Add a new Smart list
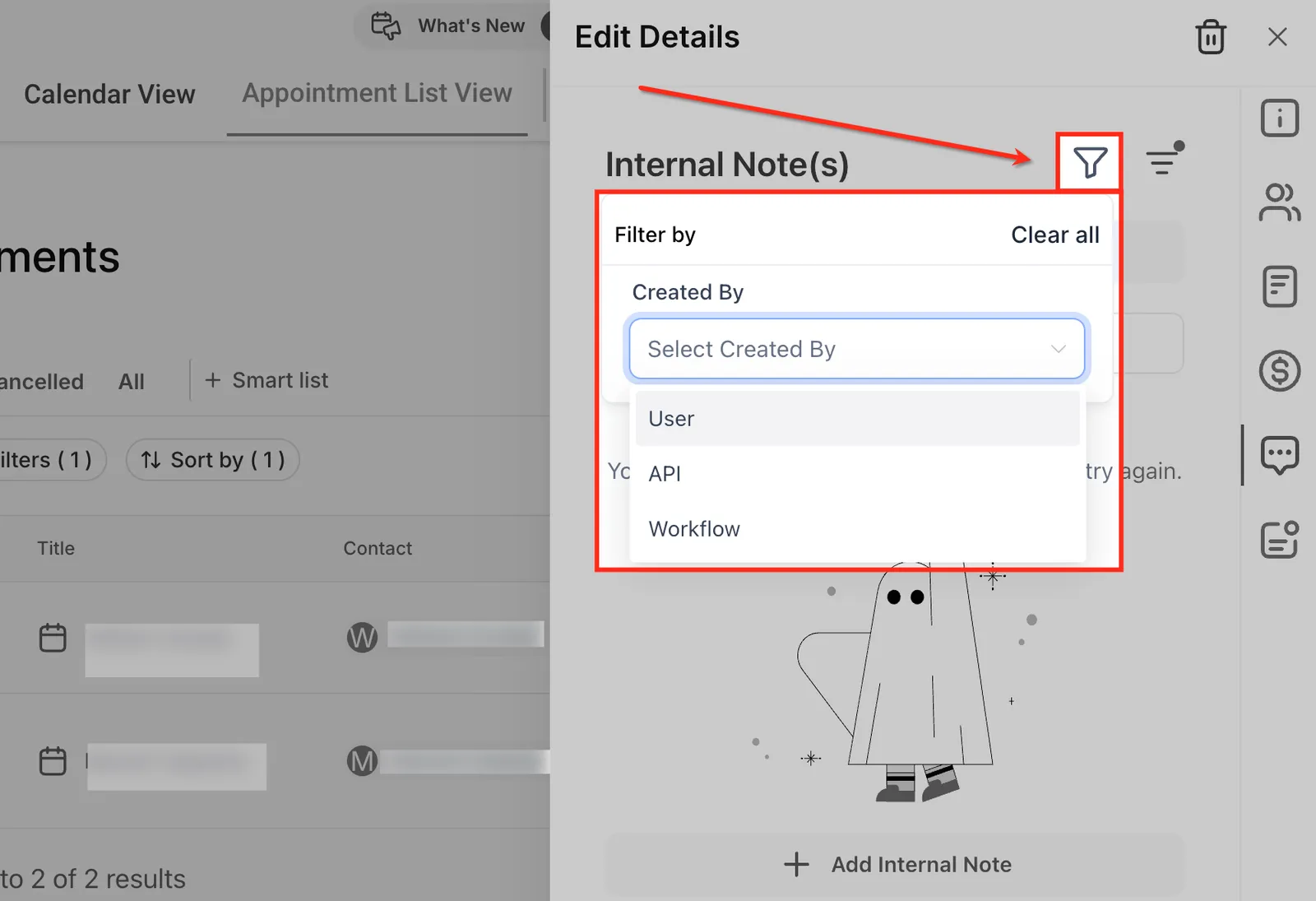 pyautogui.click(x=266, y=380)
